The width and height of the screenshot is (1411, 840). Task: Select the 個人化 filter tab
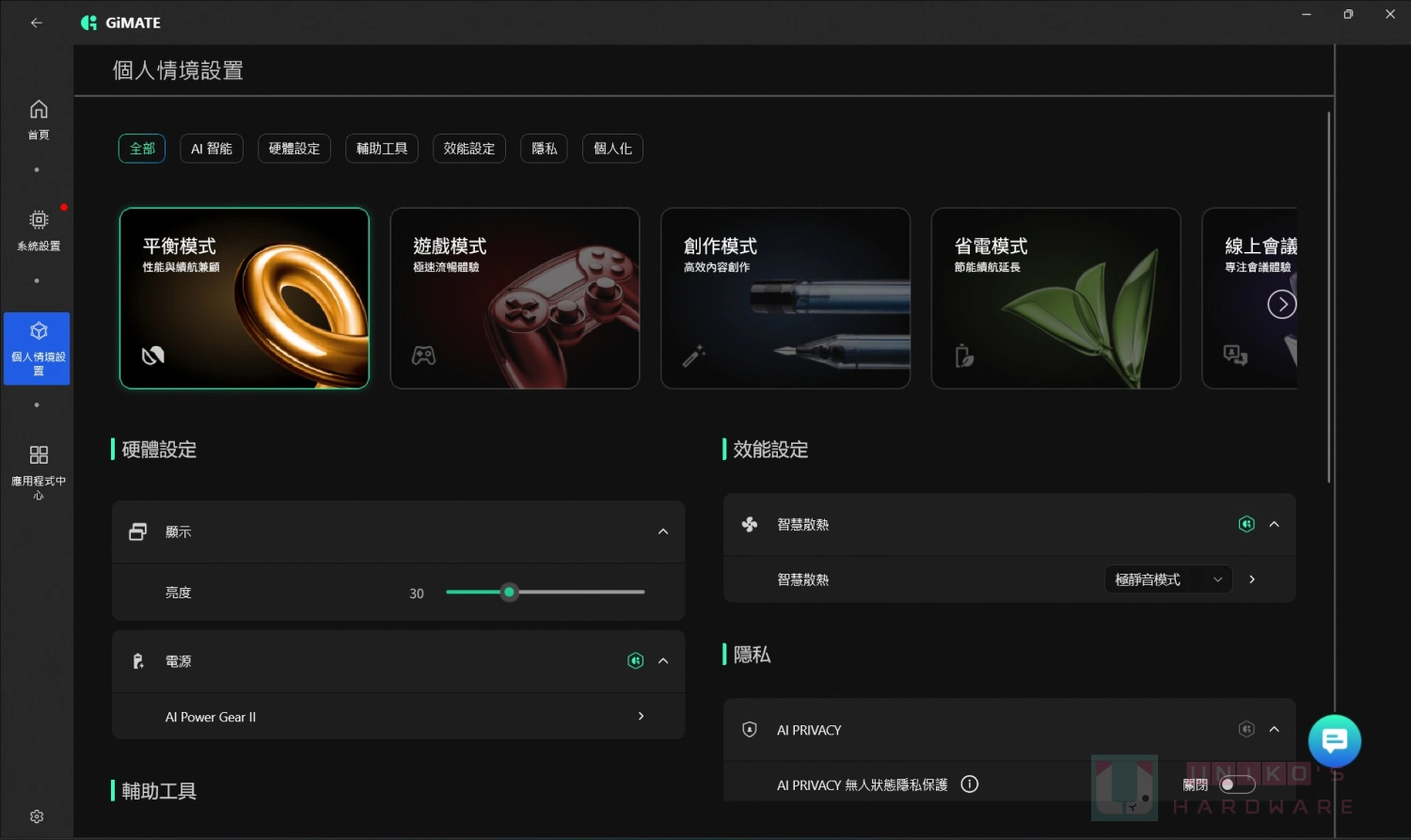pyautogui.click(x=612, y=149)
